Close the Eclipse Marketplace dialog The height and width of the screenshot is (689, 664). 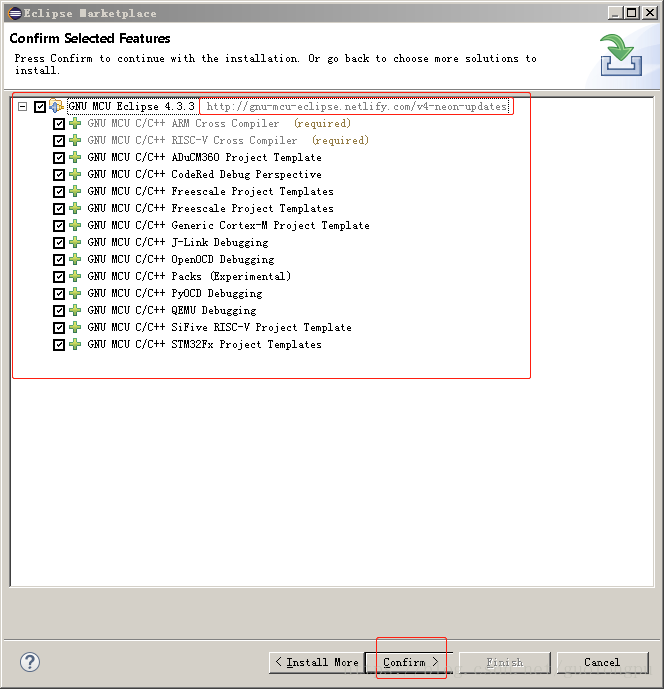[x=649, y=13]
